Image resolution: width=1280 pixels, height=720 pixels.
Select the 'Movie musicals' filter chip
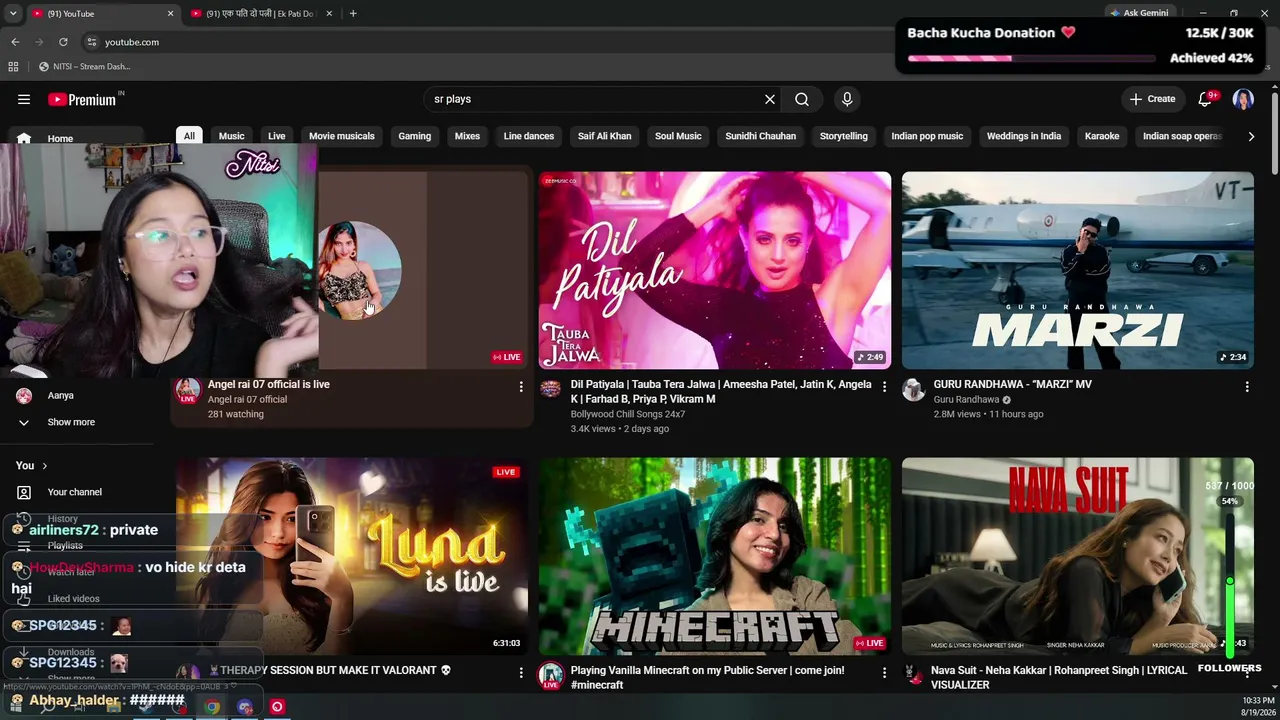coord(342,136)
